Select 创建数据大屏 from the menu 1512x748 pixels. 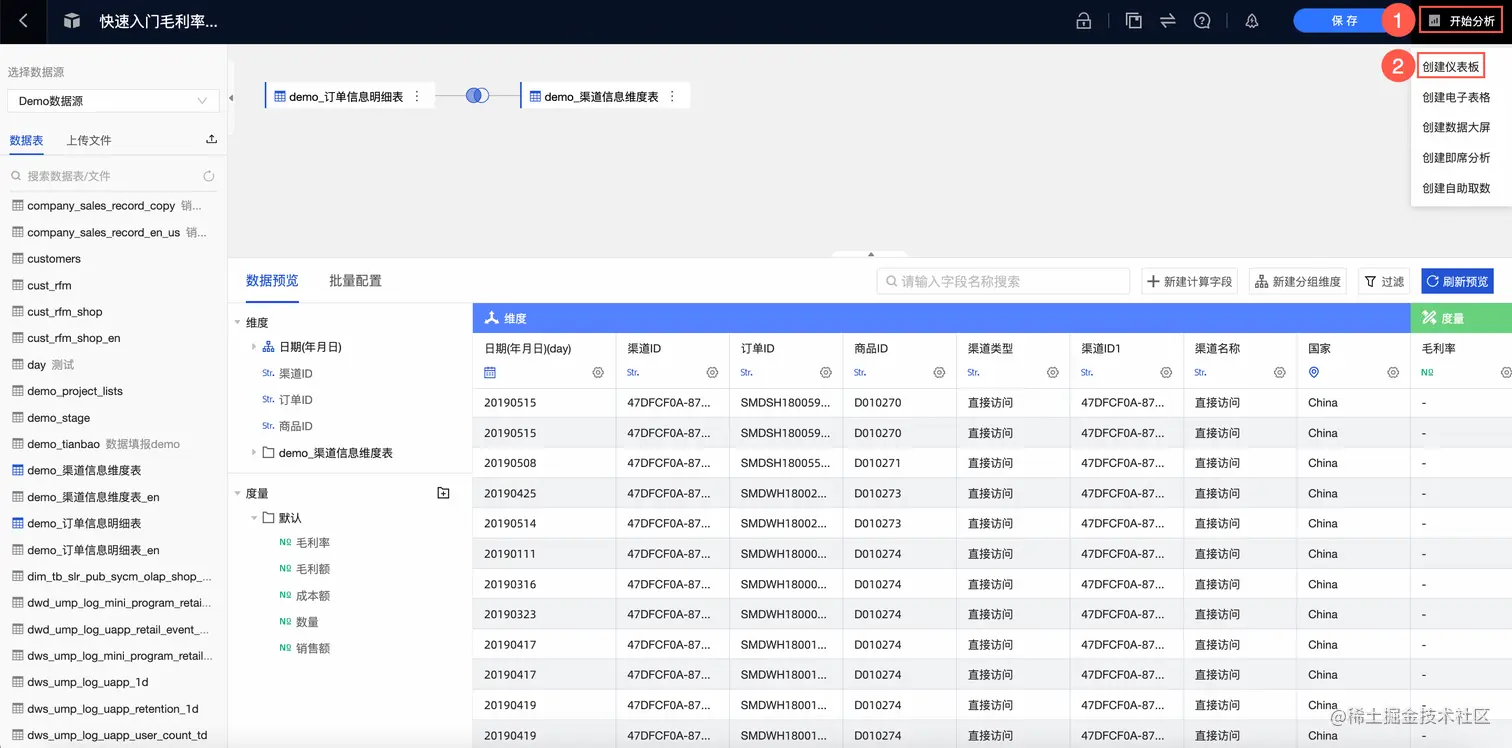(1456, 127)
